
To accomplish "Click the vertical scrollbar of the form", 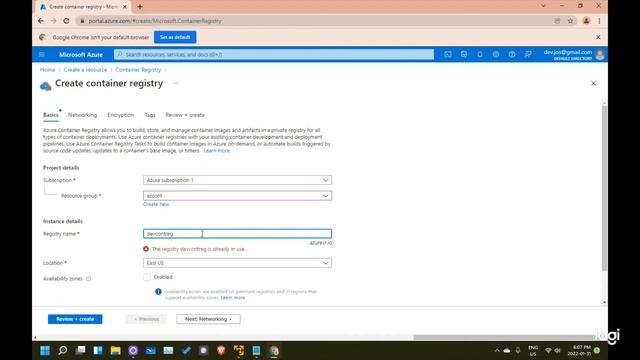I will click(x=604, y=188).
